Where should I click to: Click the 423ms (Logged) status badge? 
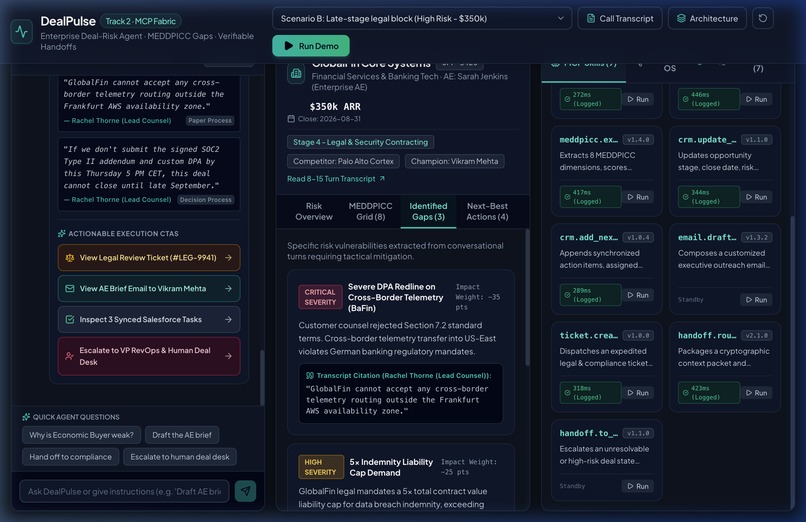point(709,393)
